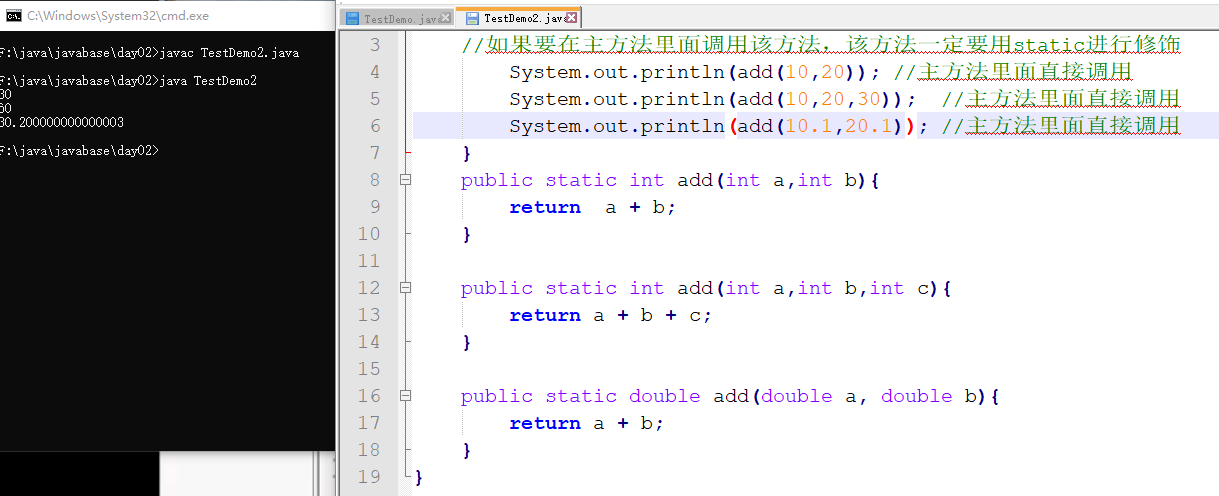The image size is (1219, 496).
Task: Click 'public static double' on line 16
Action: 581,396
